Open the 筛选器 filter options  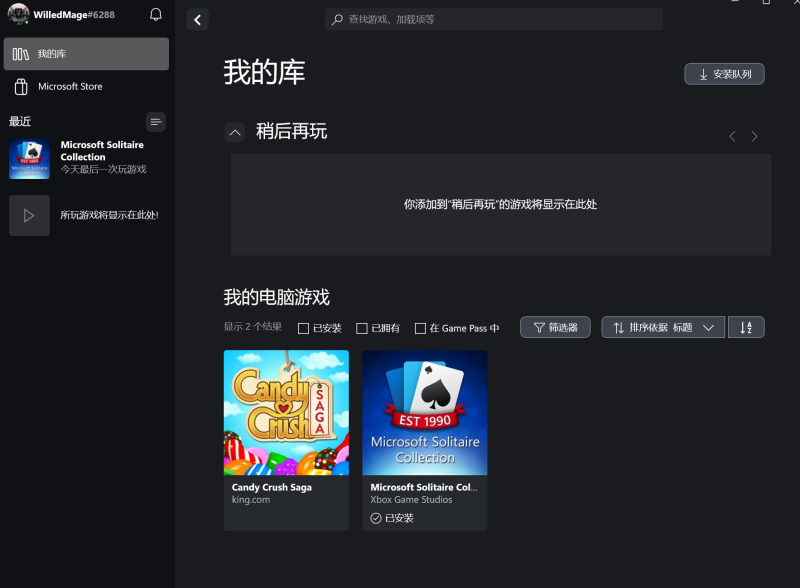[555, 327]
